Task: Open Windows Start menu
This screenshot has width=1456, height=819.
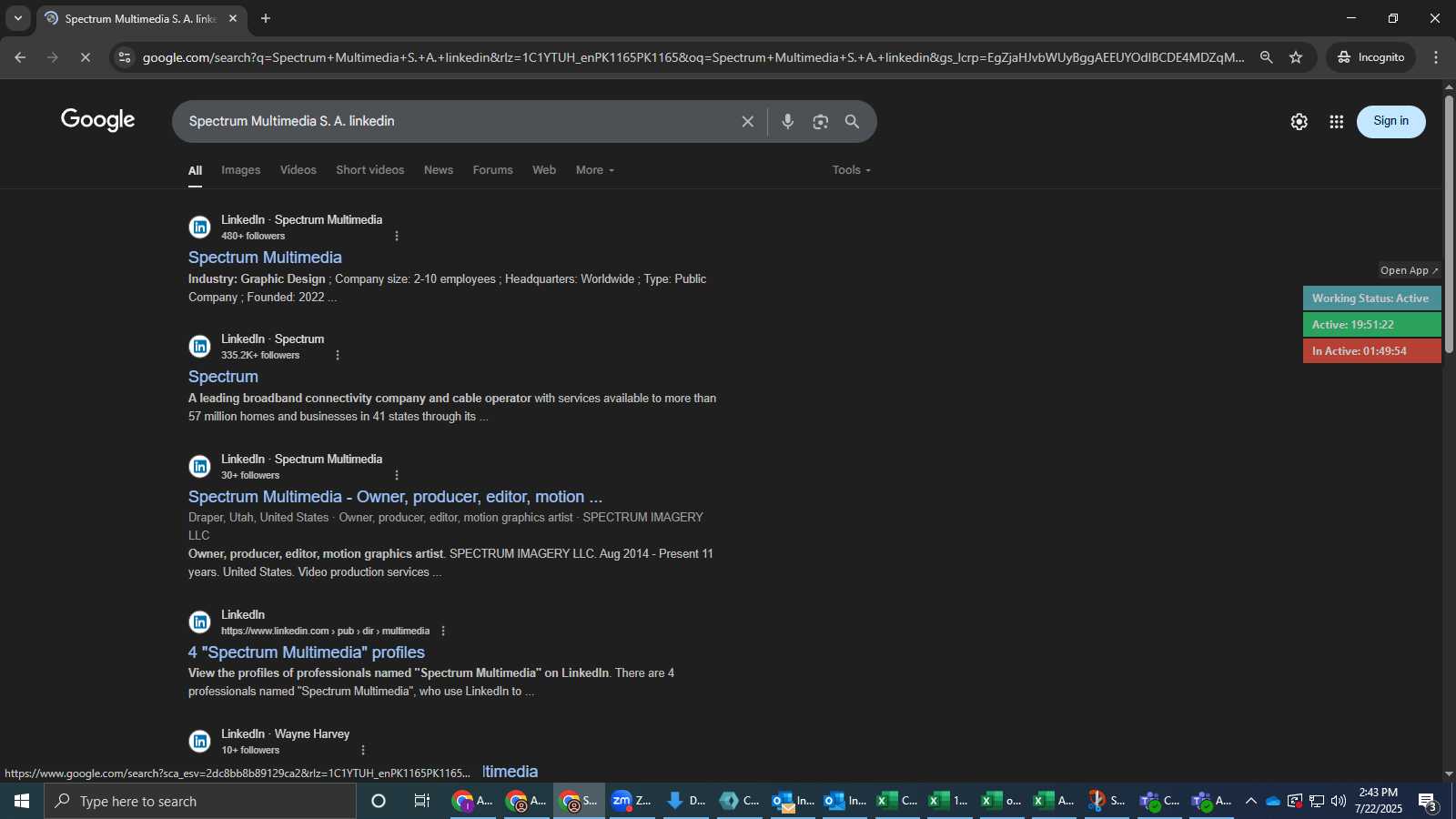Action: tap(22, 801)
